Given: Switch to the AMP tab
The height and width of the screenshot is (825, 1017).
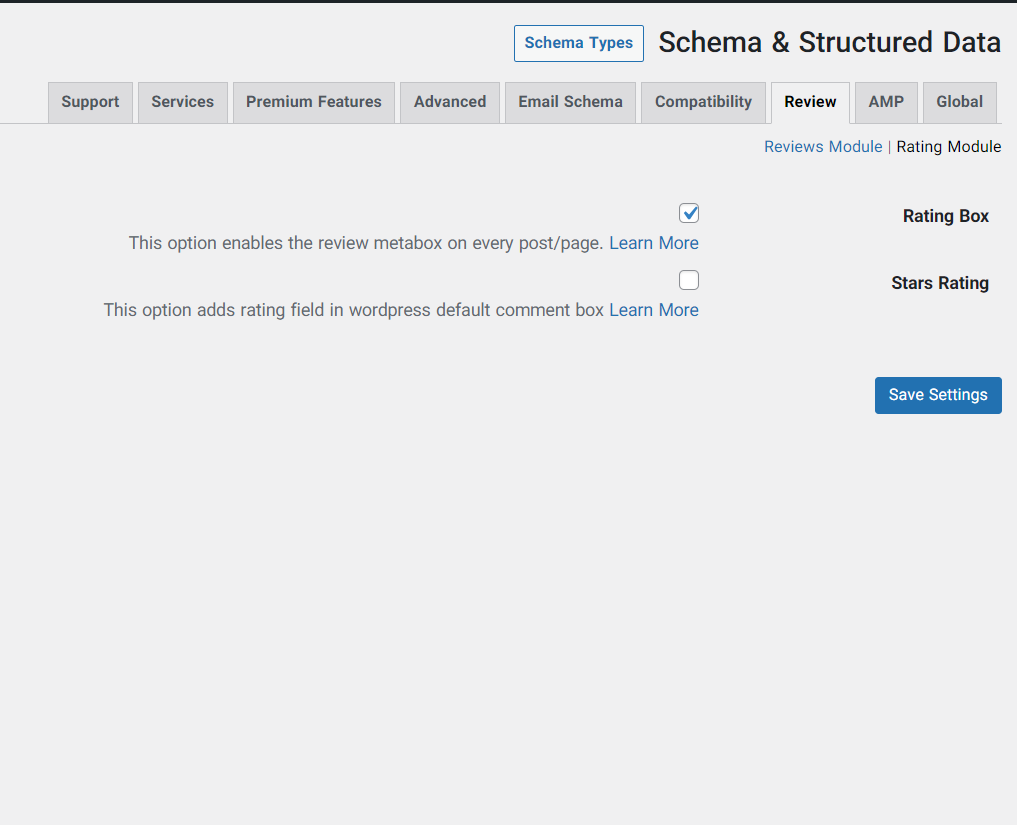Looking at the screenshot, I should click(886, 102).
